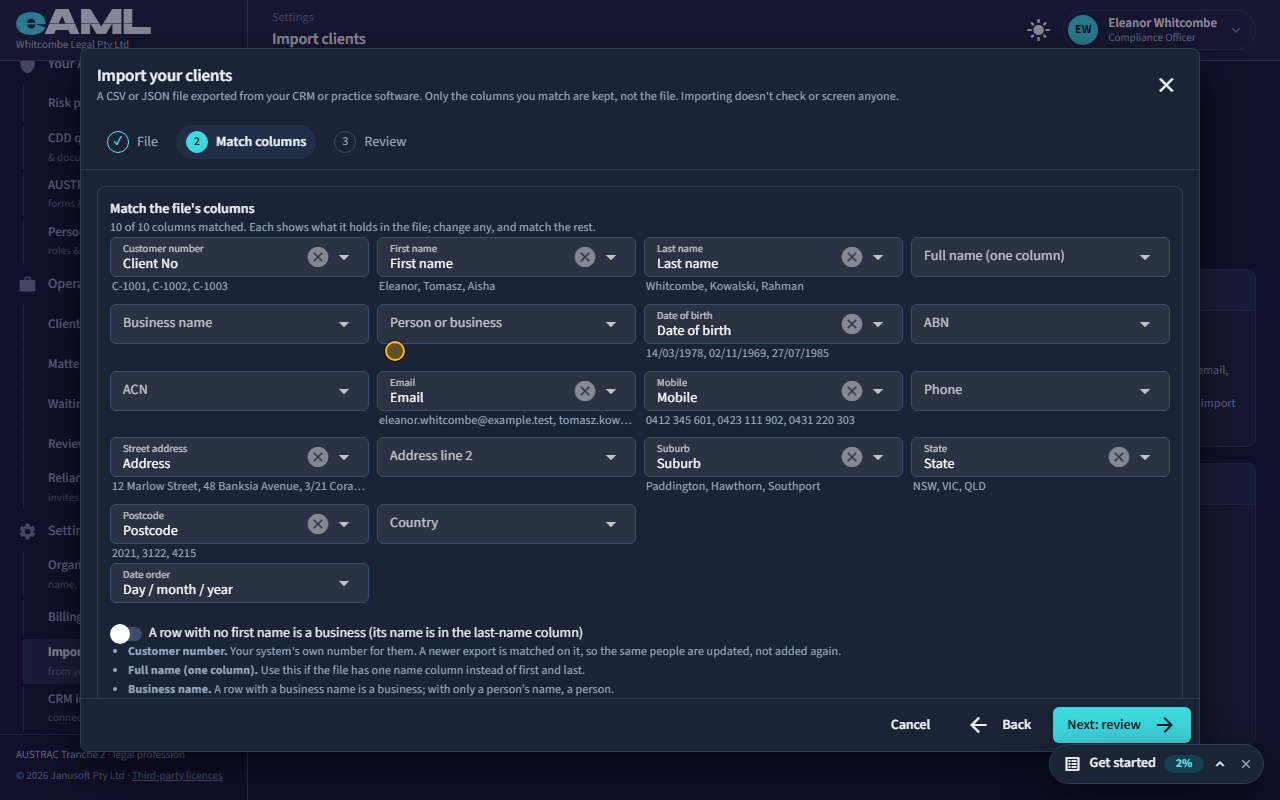Clear the Customer number column match
Screen dimensions: 1280x800
(x=317, y=257)
